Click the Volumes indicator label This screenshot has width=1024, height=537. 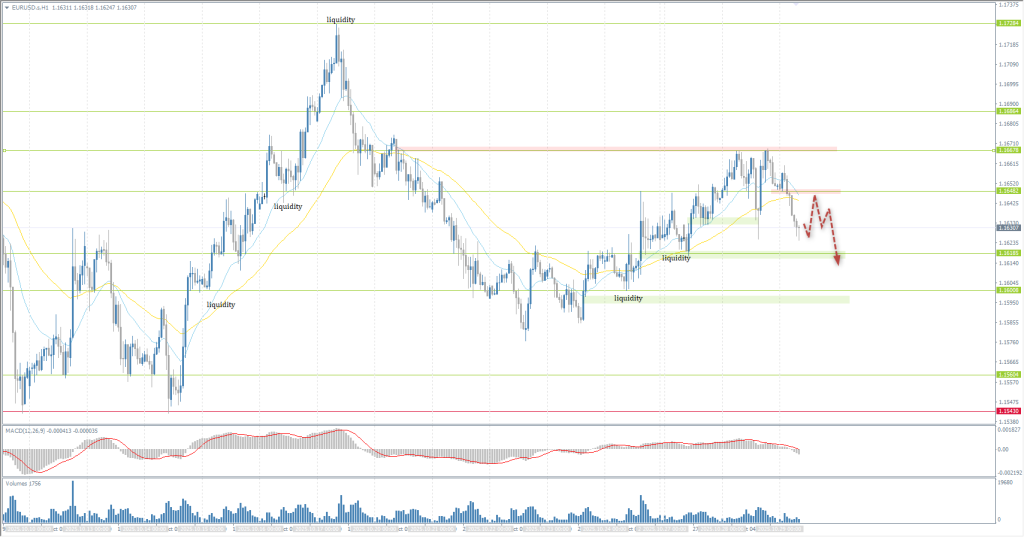pos(20,482)
